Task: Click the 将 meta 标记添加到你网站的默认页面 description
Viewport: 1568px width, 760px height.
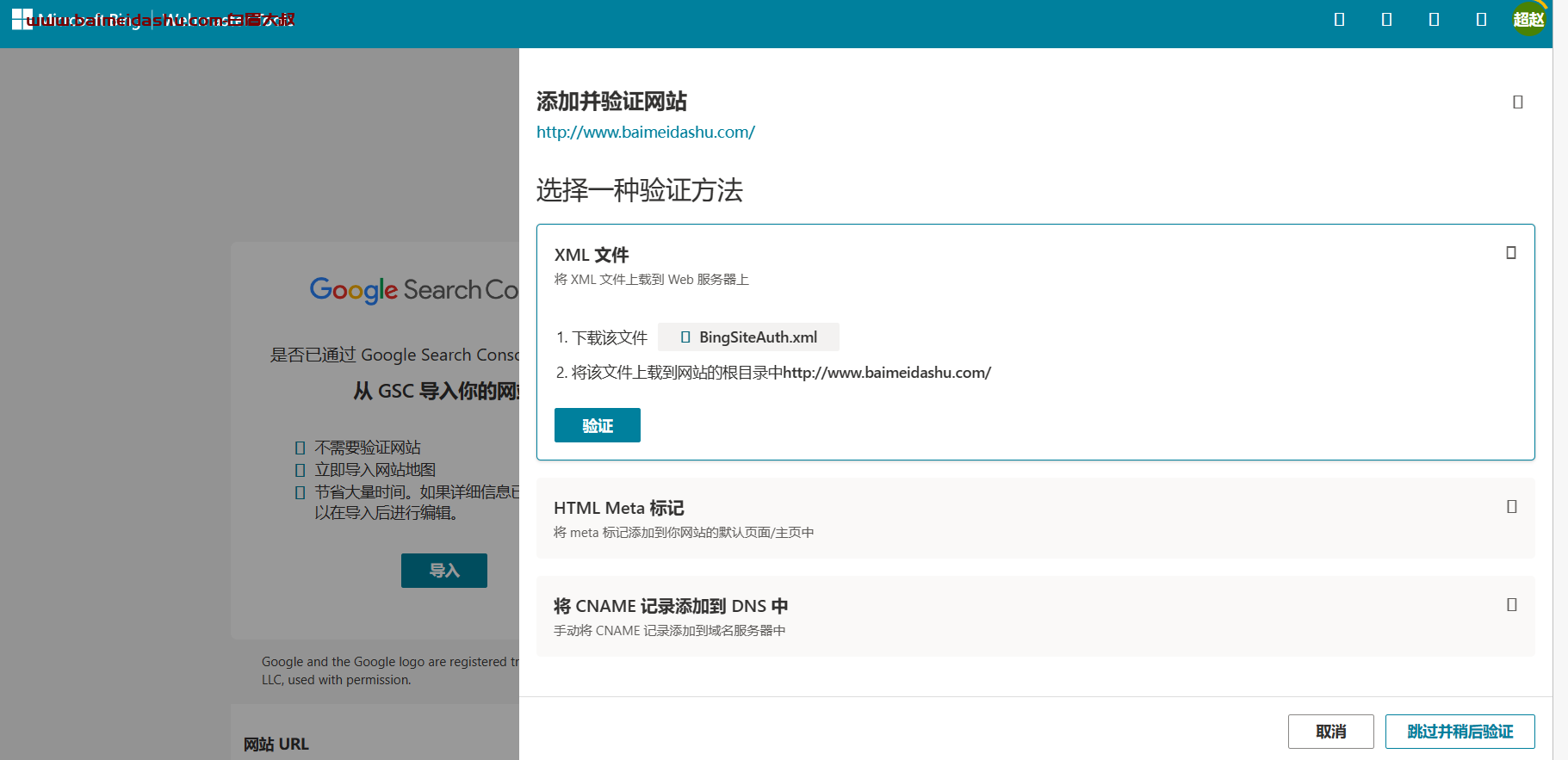Action: coord(684,533)
